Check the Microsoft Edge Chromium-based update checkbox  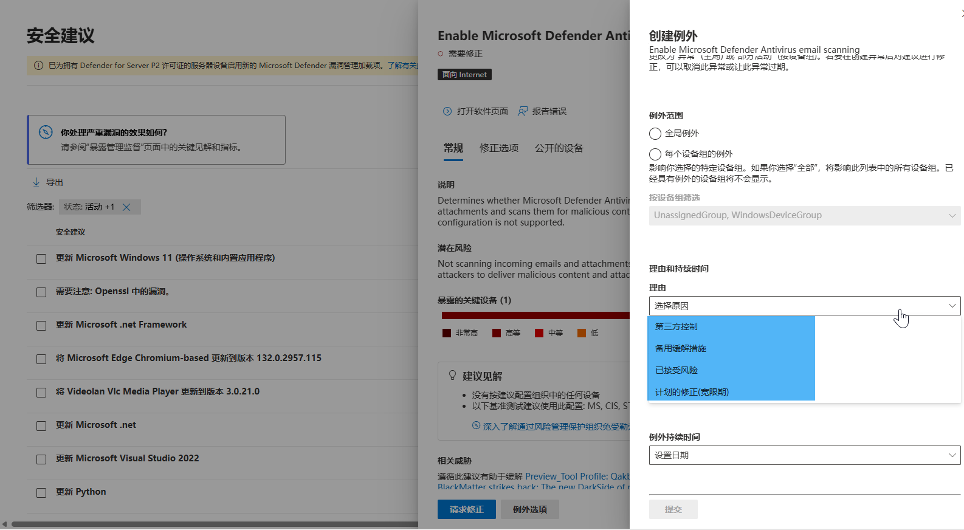pos(41,359)
